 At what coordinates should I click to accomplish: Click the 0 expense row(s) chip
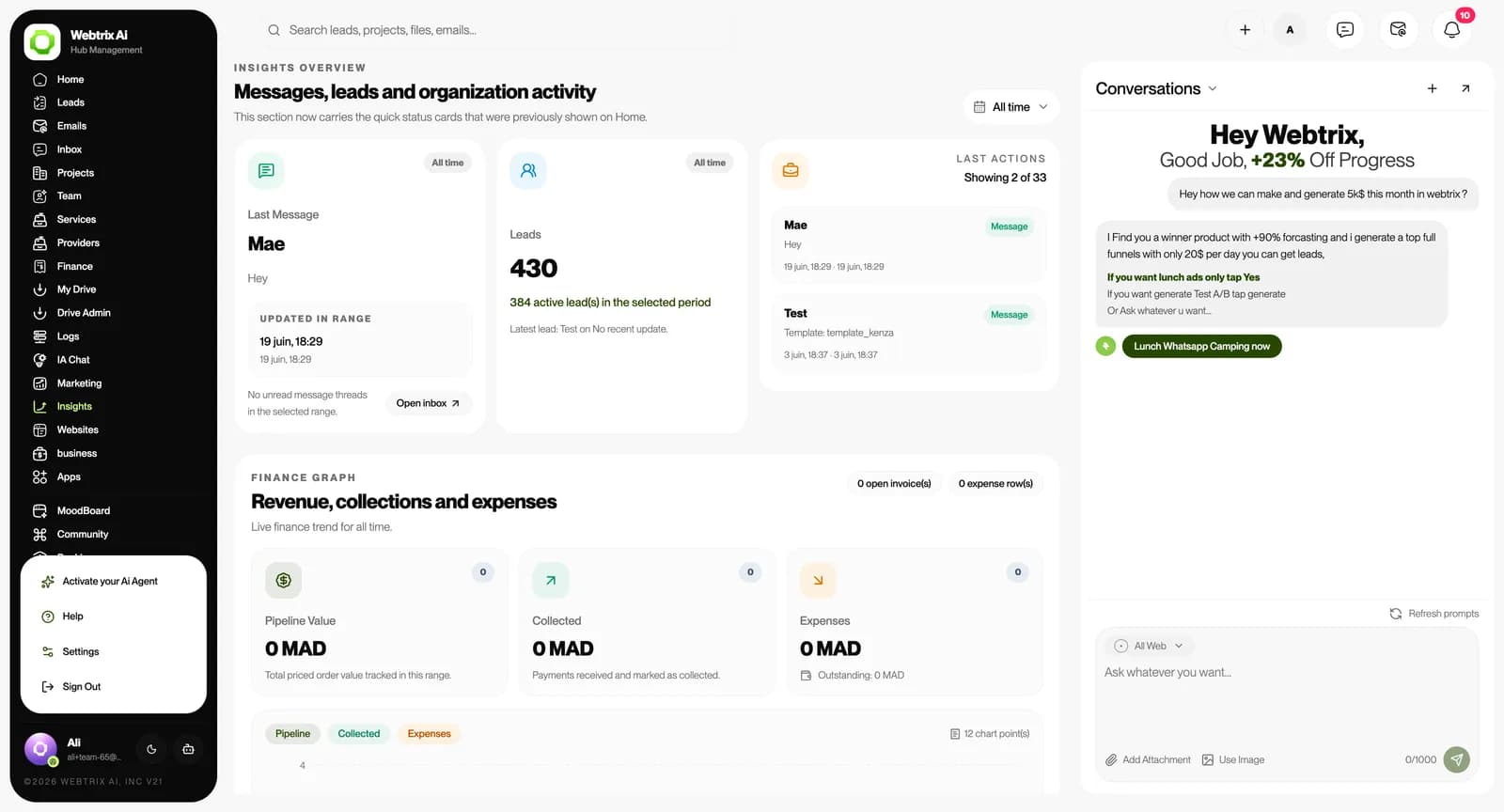(995, 483)
